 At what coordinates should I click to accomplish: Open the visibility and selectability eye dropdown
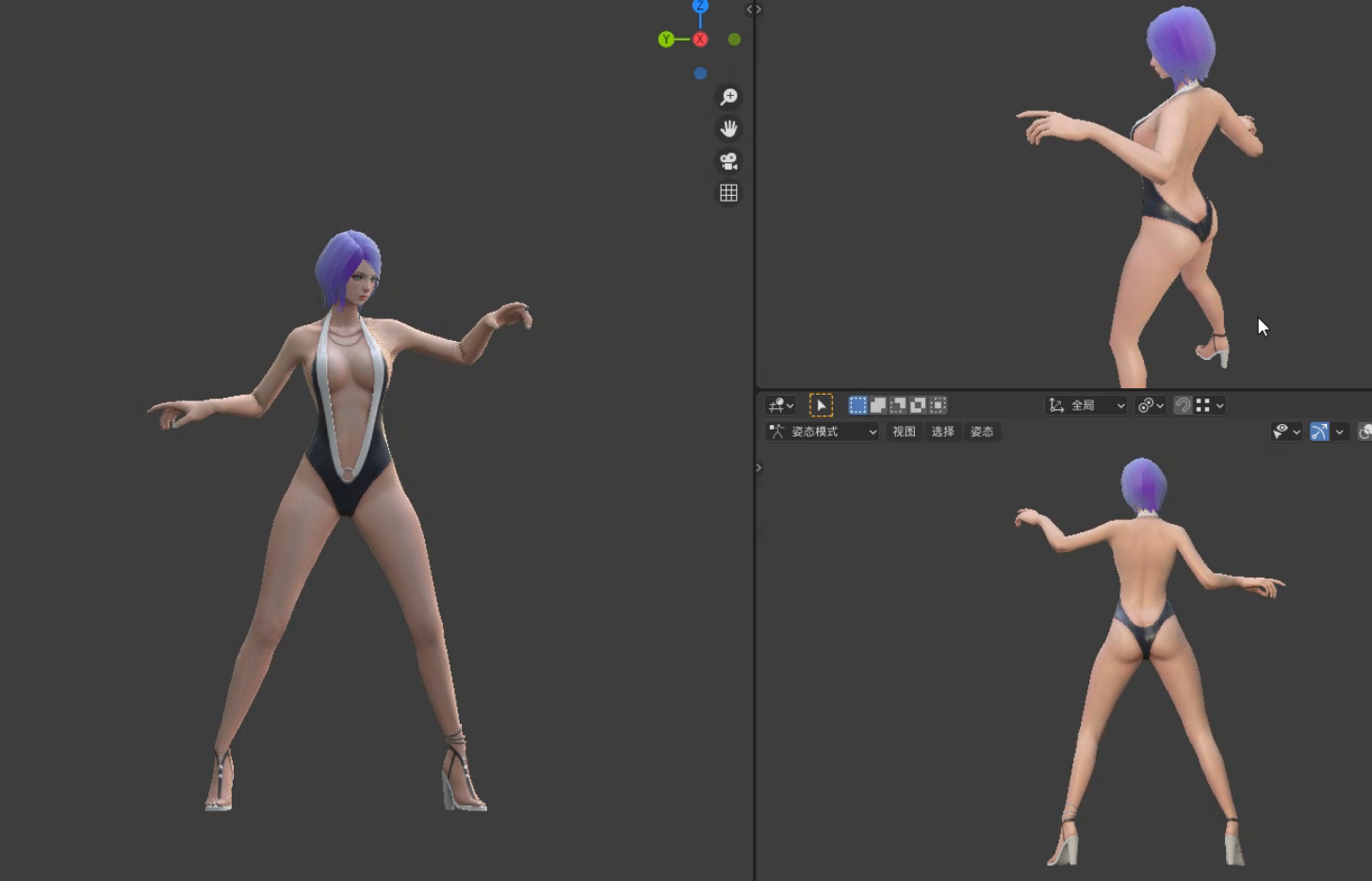1286,432
